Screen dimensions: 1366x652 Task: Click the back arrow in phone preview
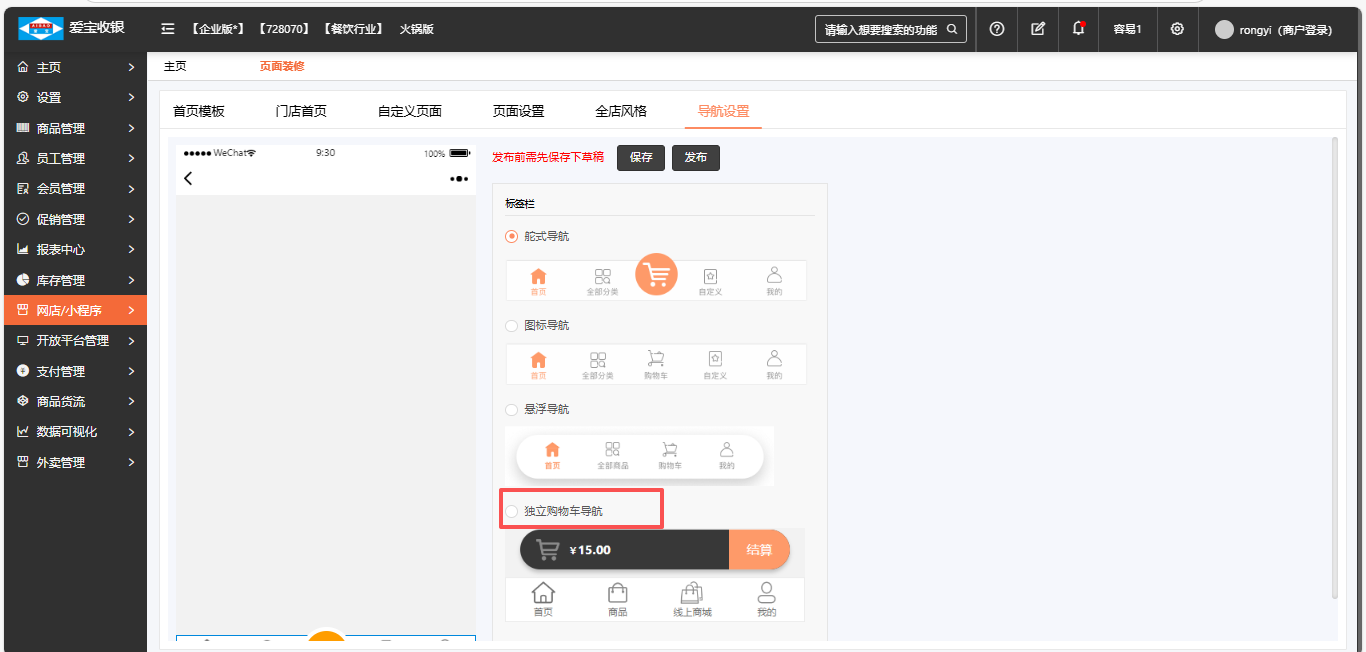pos(188,179)
